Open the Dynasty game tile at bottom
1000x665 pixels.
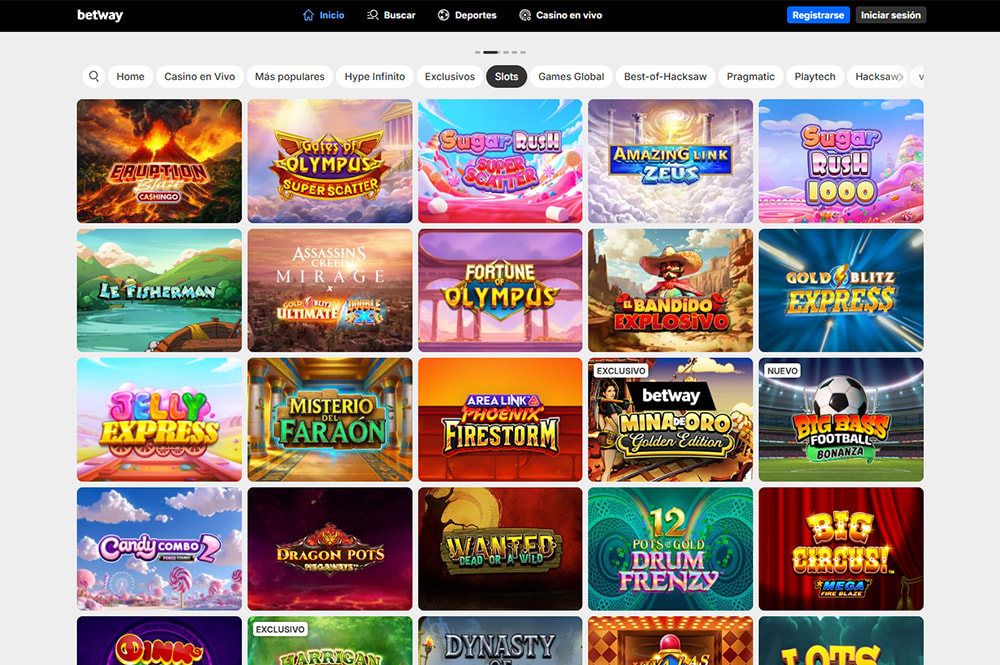click(x=500, y=641)
